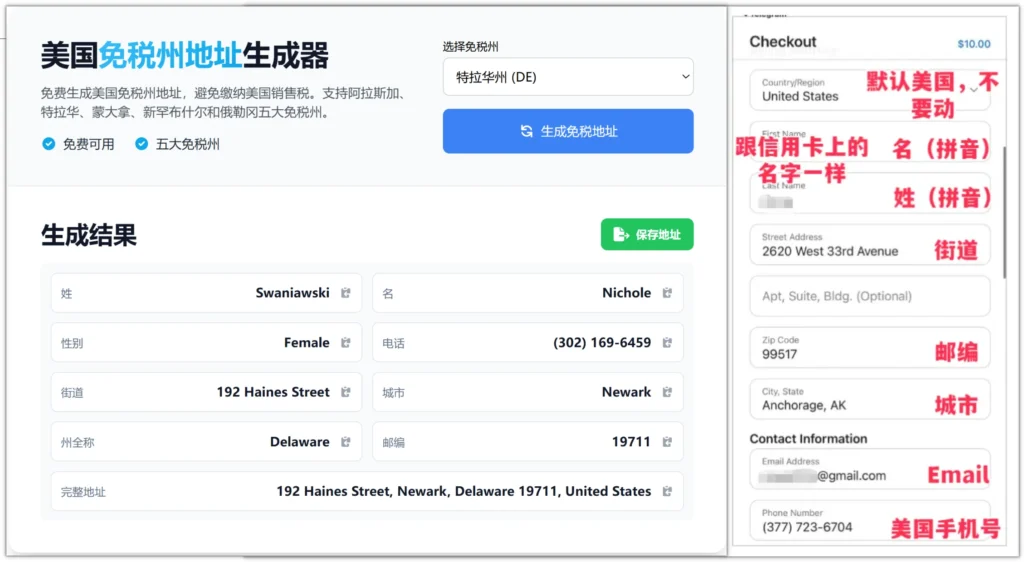Focus the Apt, Suite, Bldg. optional field

(868, 296)
